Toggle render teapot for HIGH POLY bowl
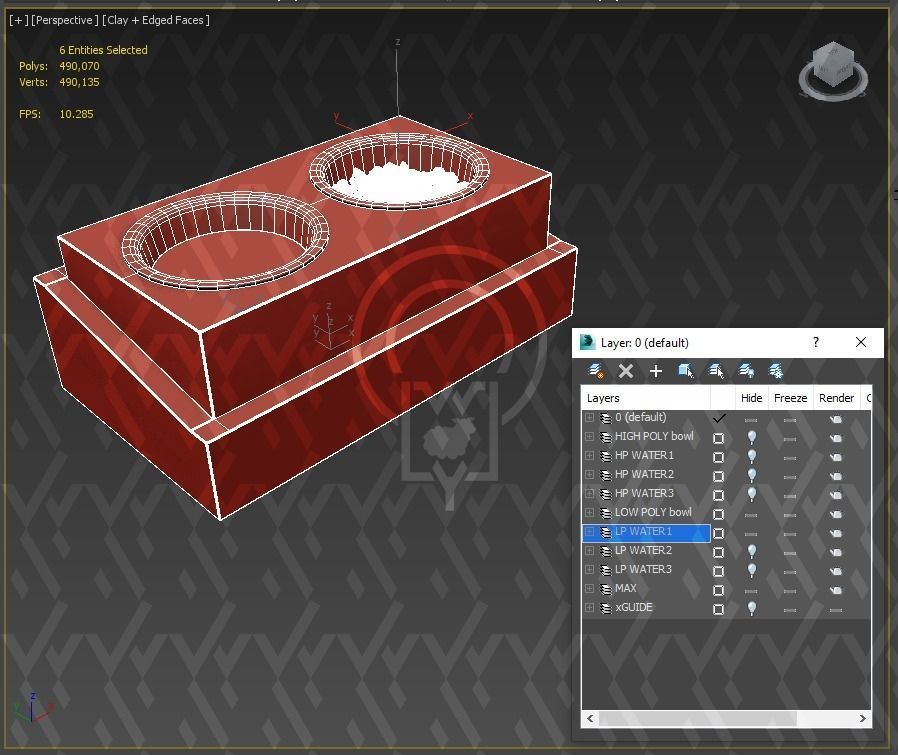The image size is (898, 755). 836,438
